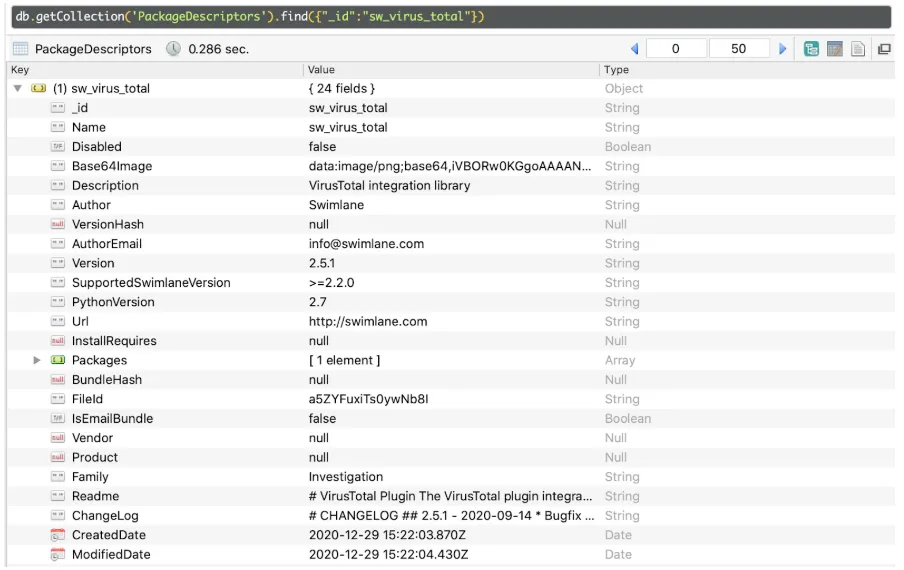This screenshot has width=904, height=570.
Task: Switch to tree view mode icon
Action: [811, 49]
